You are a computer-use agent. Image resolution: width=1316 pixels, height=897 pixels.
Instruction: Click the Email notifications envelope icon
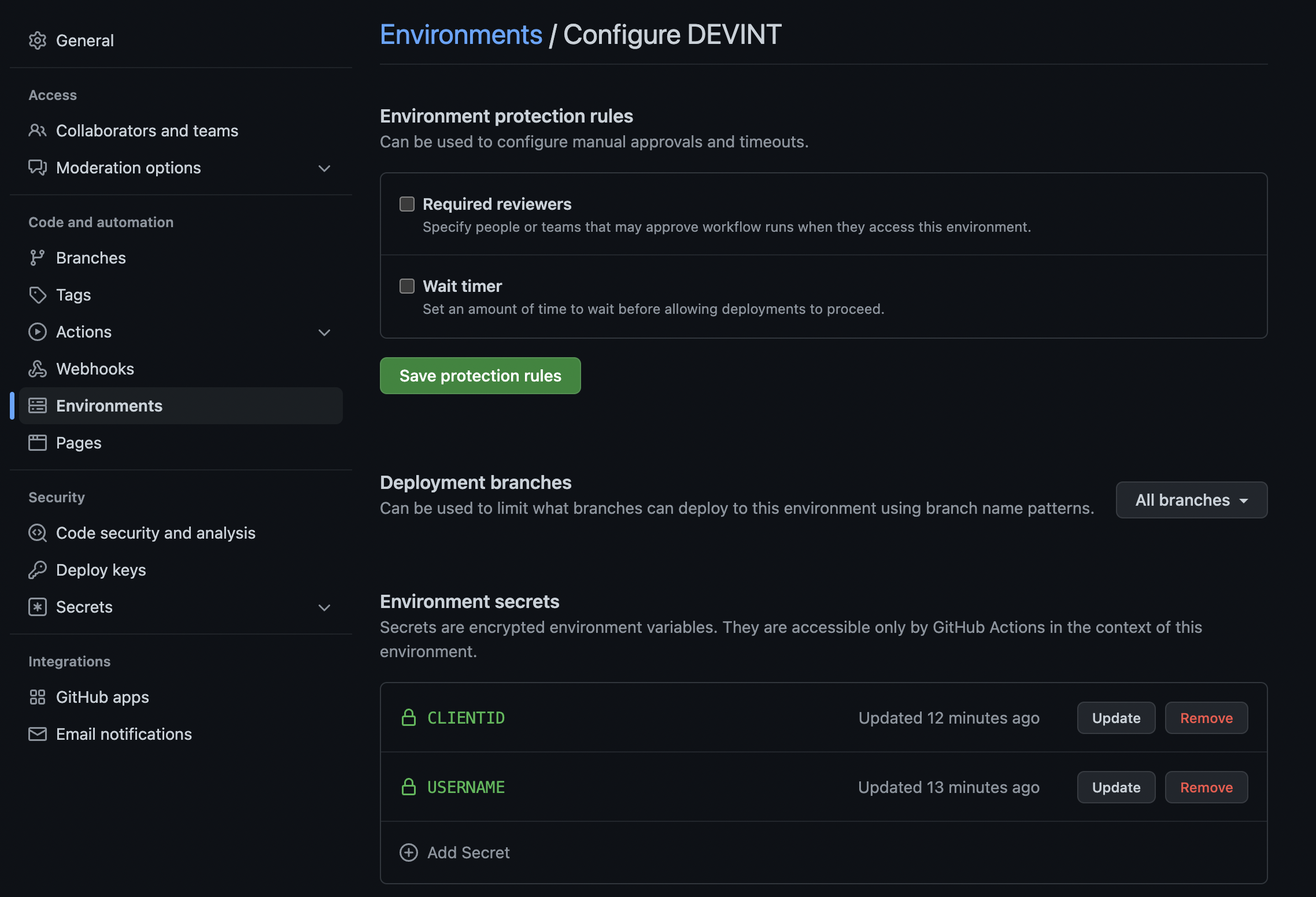pyautogui.click(x=38, y=734)
